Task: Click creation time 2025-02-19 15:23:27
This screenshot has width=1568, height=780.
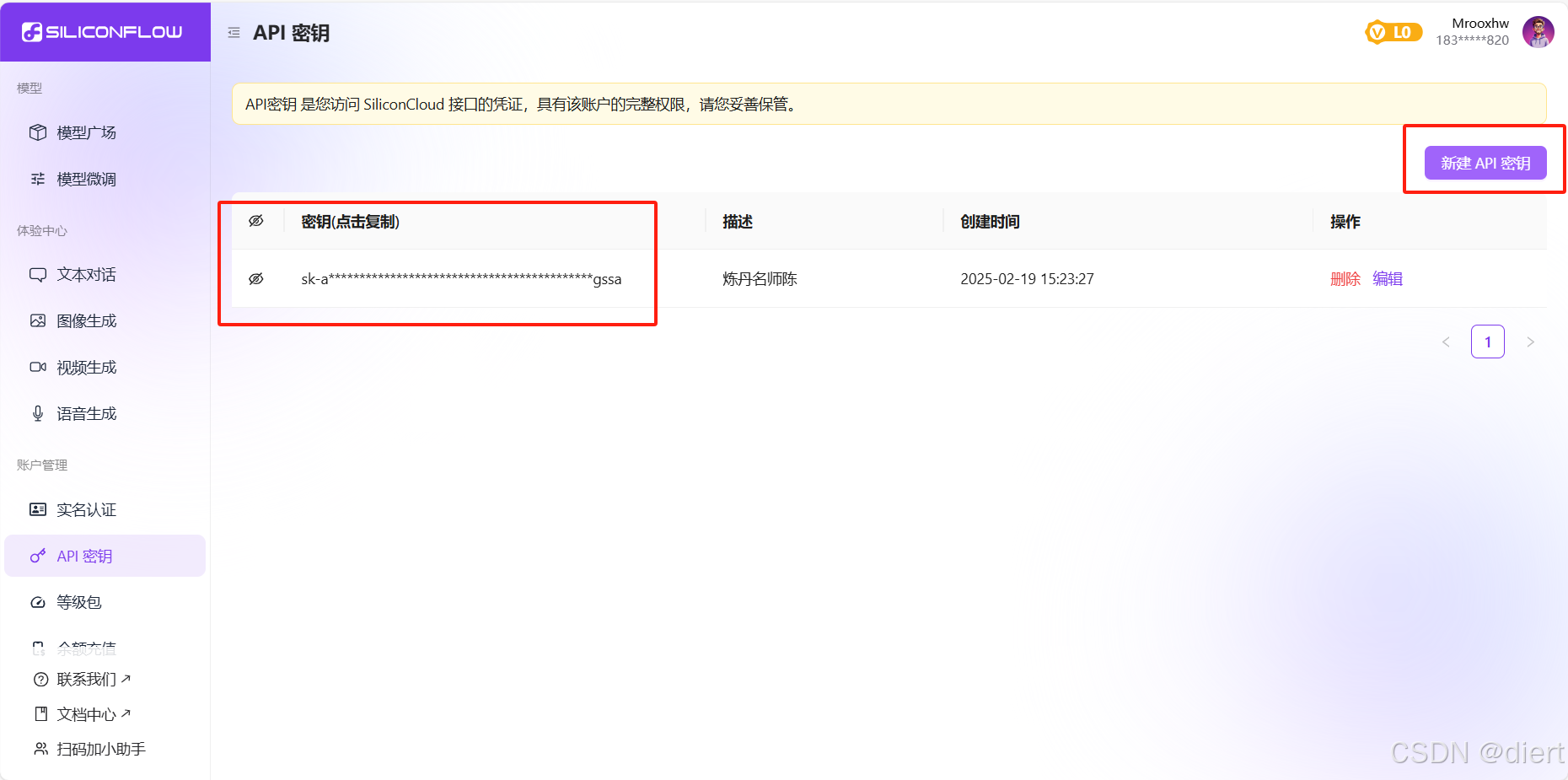Action: (x=1027, y=279)
